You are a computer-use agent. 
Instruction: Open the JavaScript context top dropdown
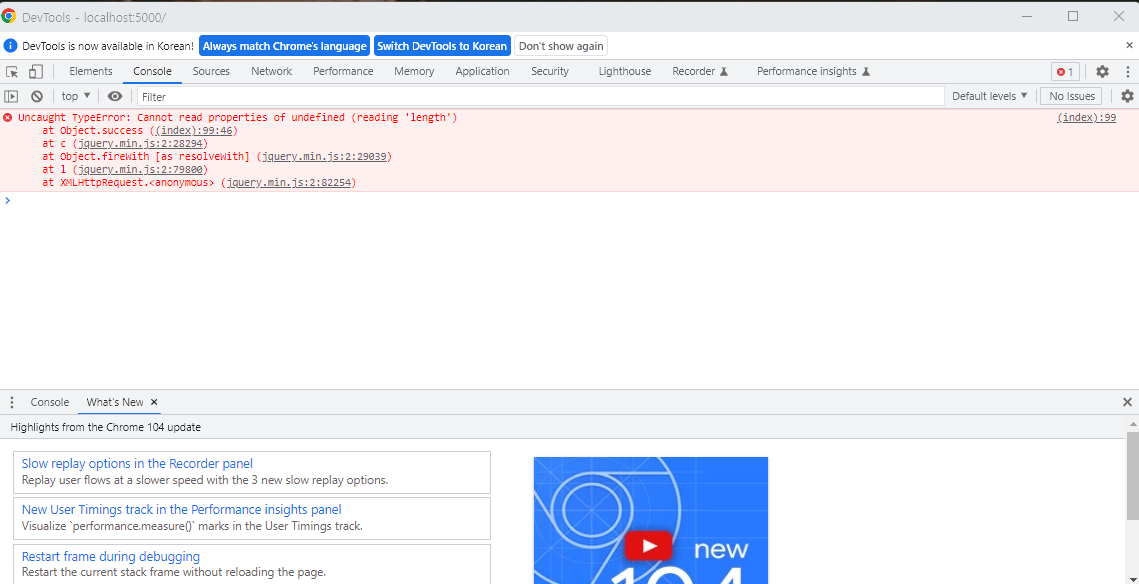(x=76, y=96)
